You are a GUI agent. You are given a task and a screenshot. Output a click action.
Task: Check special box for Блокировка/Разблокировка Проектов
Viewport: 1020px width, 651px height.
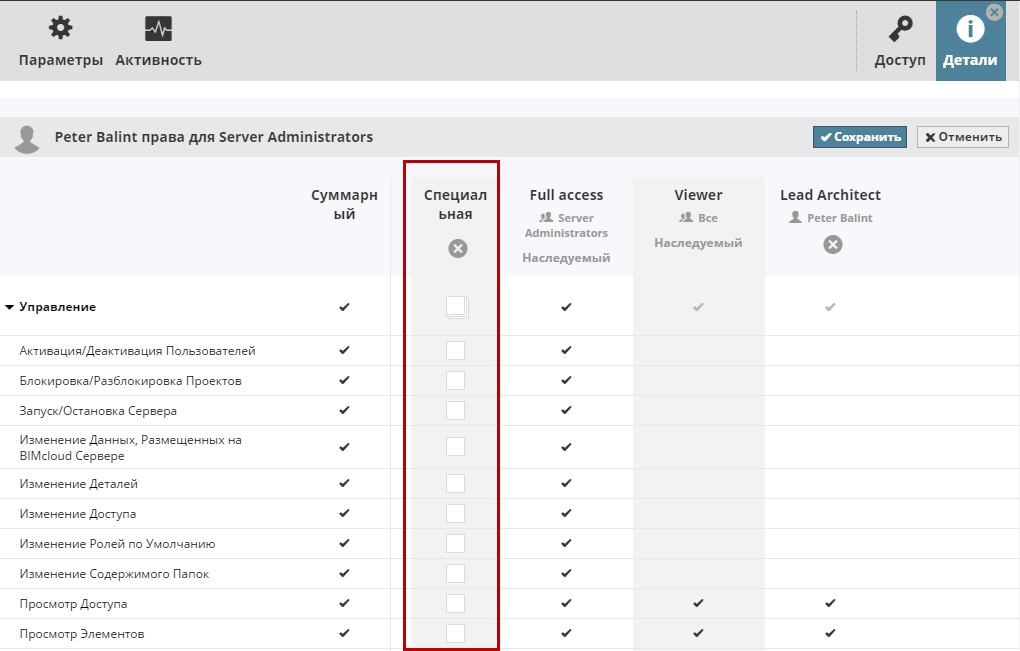pyautogui.click(x=455, y=380)
